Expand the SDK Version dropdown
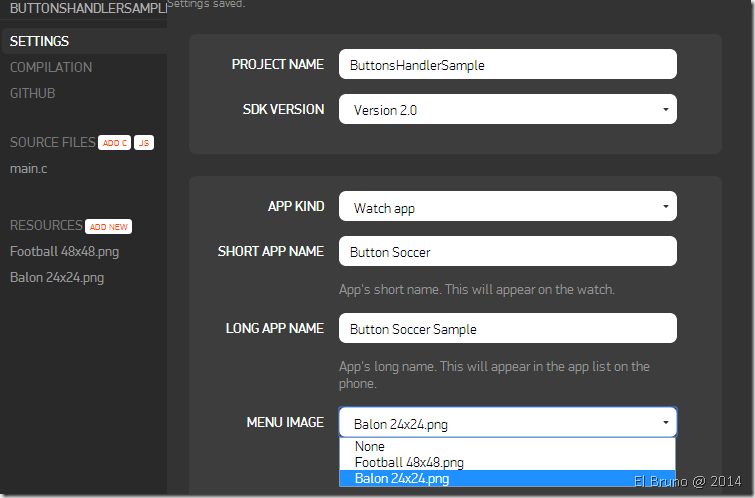Image resolution: width=755 pixels, height=498 pixels. pyautogui.click(x=507, y=110)
